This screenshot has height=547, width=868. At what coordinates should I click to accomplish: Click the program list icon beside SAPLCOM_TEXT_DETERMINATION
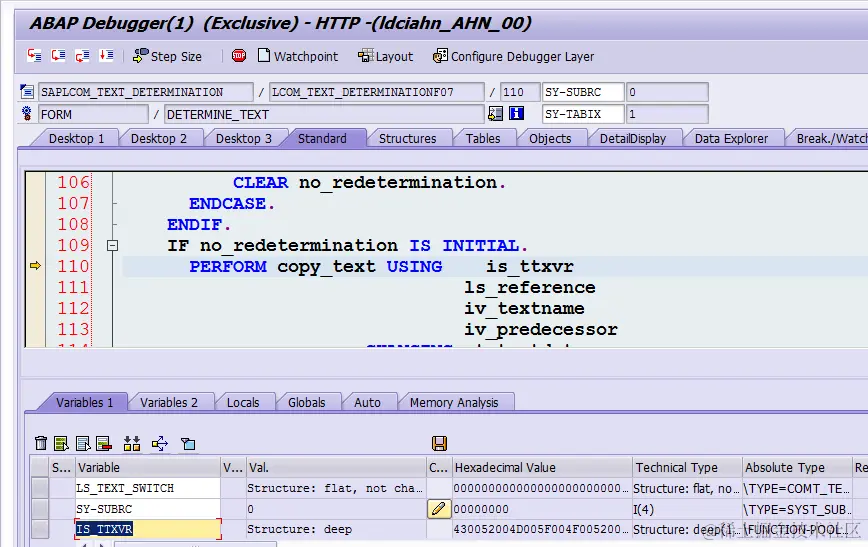click(x=27, y=91)
